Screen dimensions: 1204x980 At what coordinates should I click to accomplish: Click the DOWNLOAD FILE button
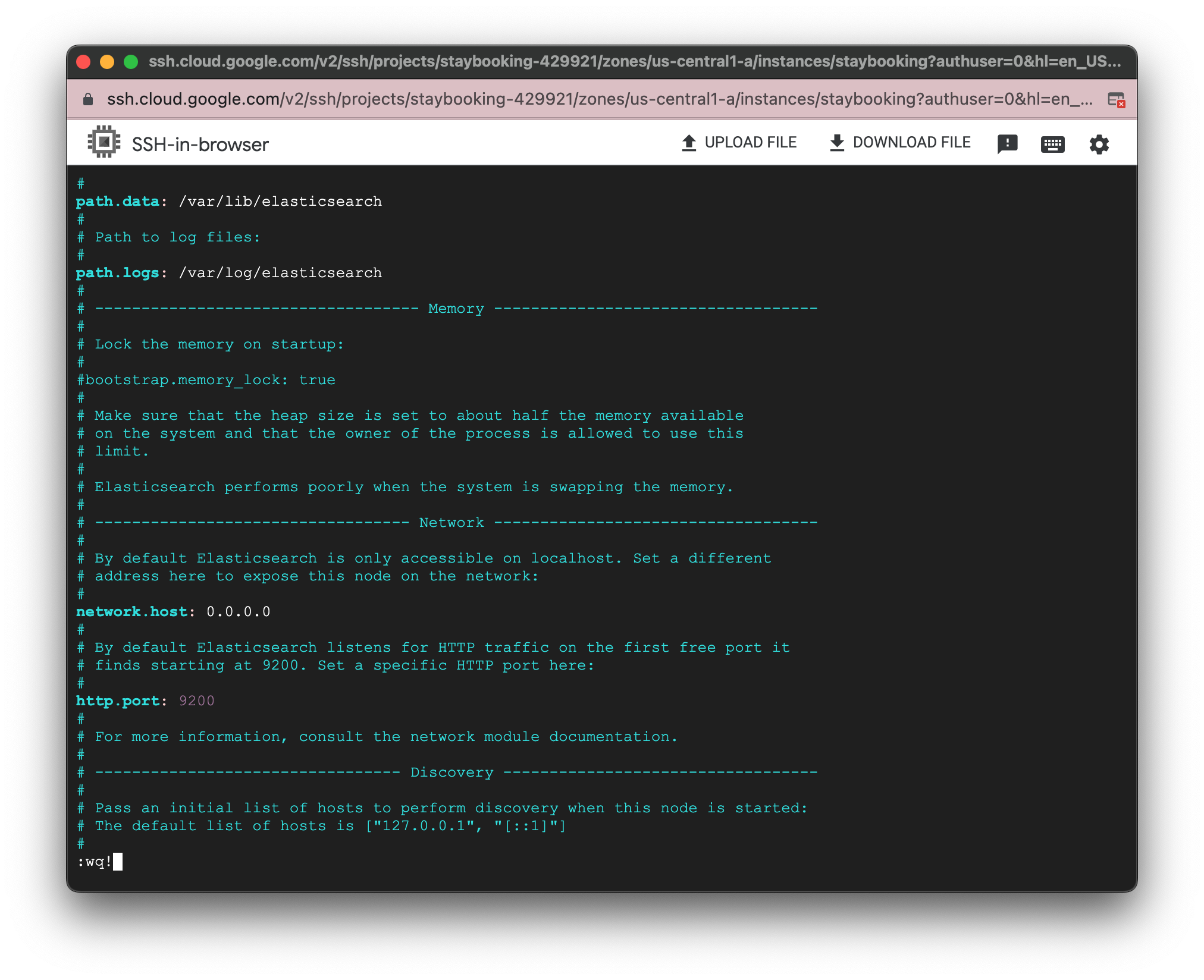click(911, 142)
